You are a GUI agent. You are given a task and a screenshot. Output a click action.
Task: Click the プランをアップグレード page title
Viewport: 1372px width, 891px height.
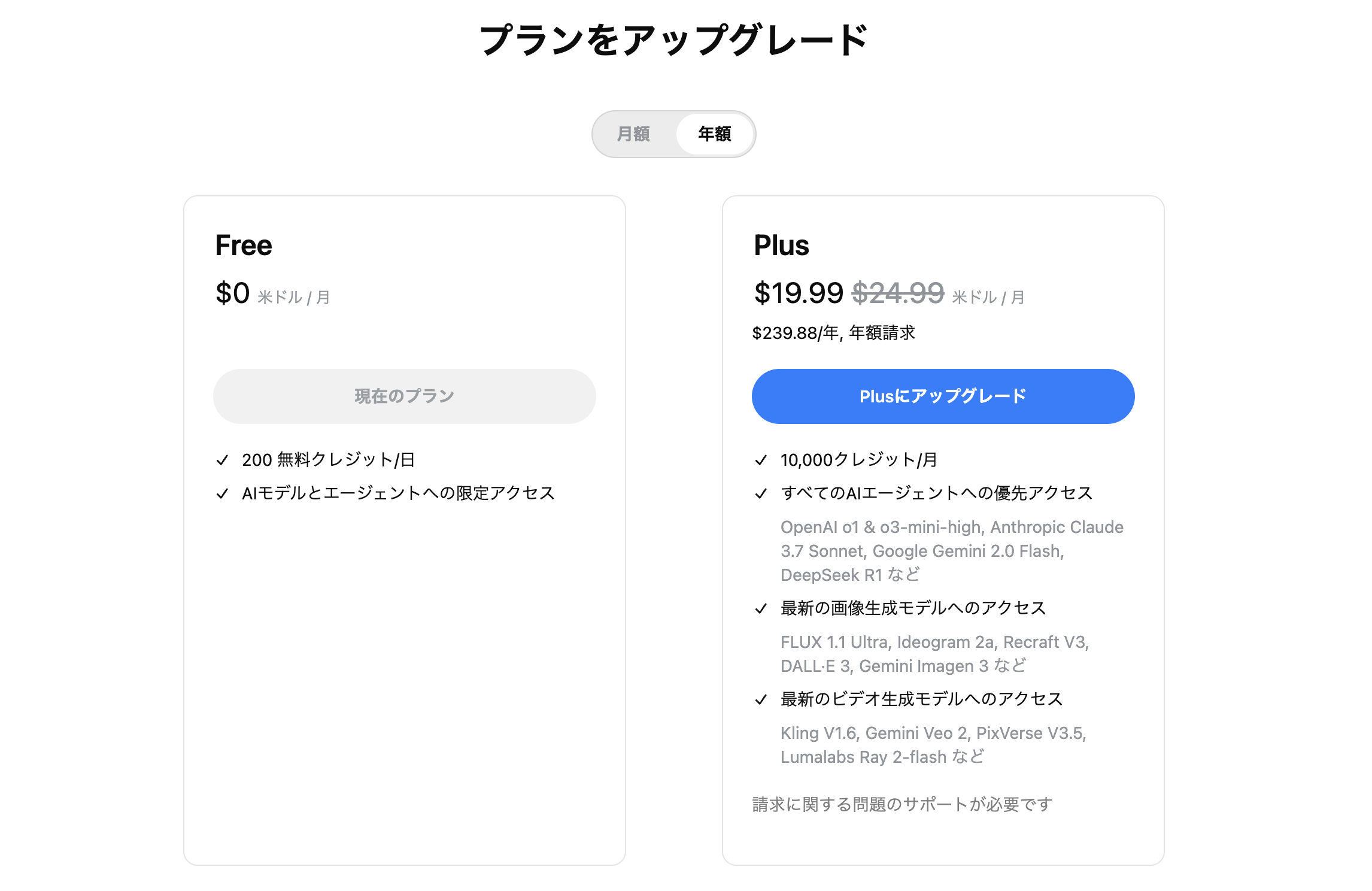tap(674, 41)
